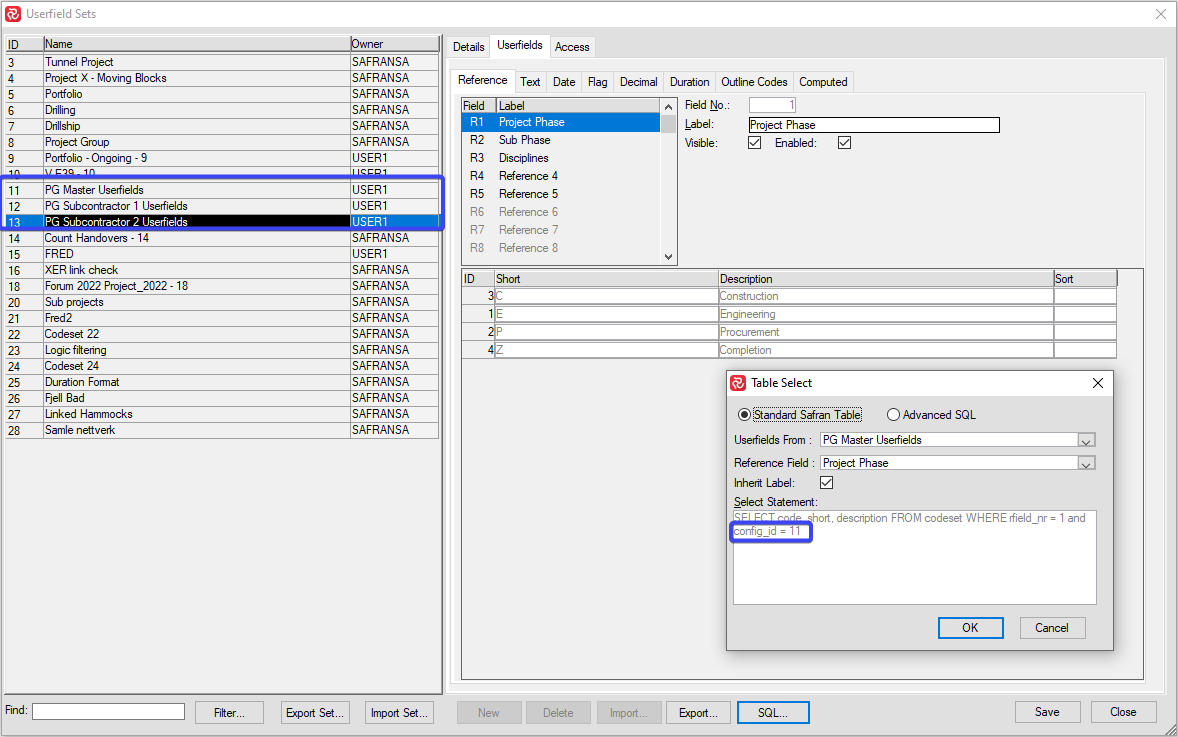Select PG Subcontractor 1 Userfields row
The width and height of the screenshot is (1178, 737).
point(222,206)
